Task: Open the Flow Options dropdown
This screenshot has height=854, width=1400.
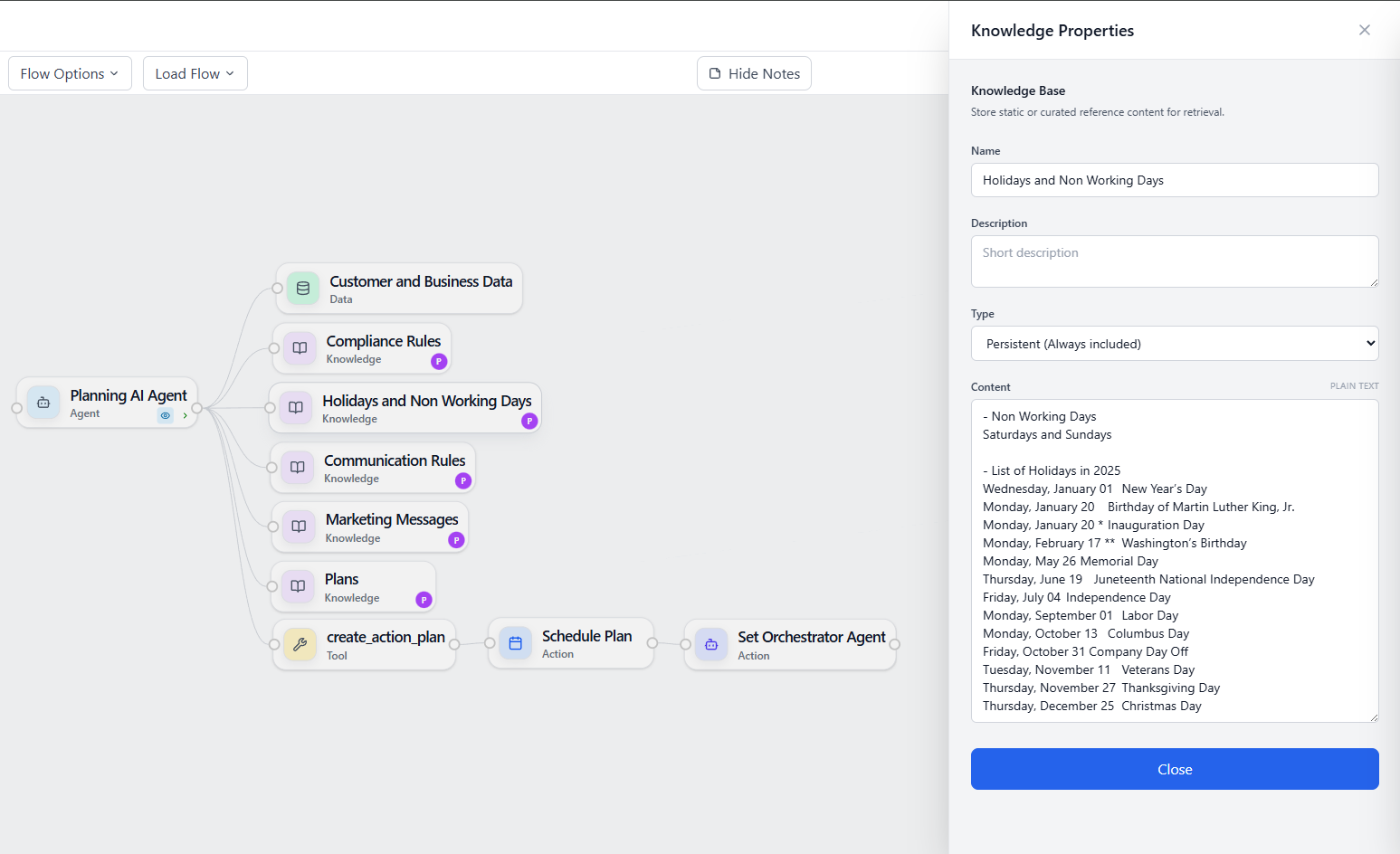Action: click(x=70, y=73)
